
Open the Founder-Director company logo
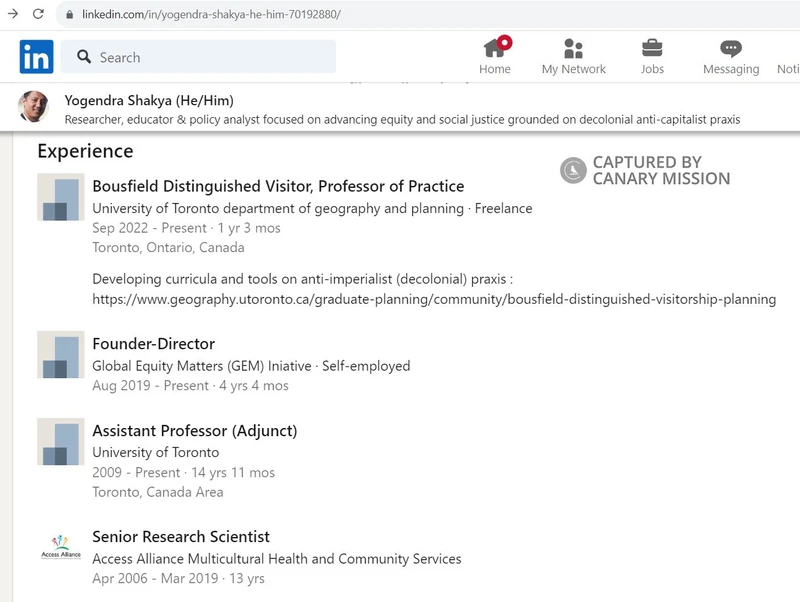tap(59, 355)
